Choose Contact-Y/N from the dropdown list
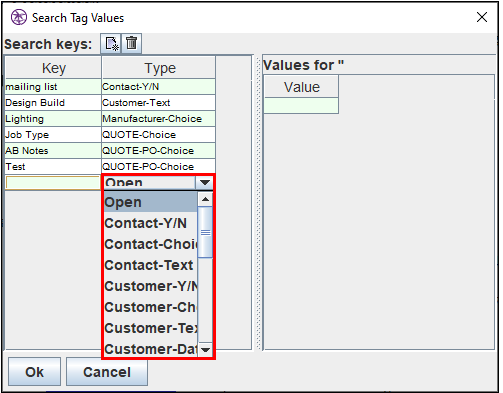This screenshot has height=393, width=503. pyautogui.click(x=150, y=223)
